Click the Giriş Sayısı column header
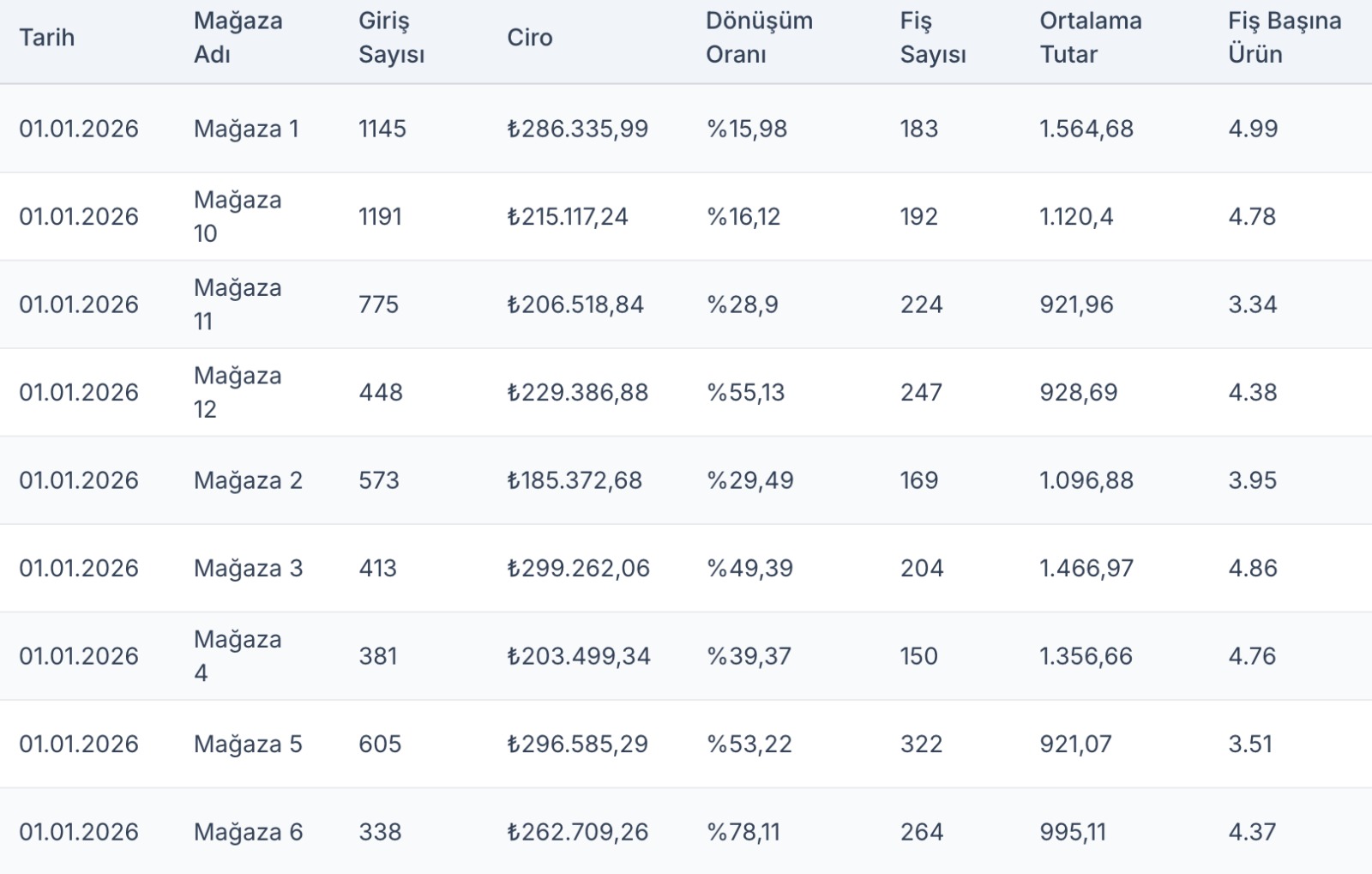Screen dimensions: 1372x874 (391, 38)
